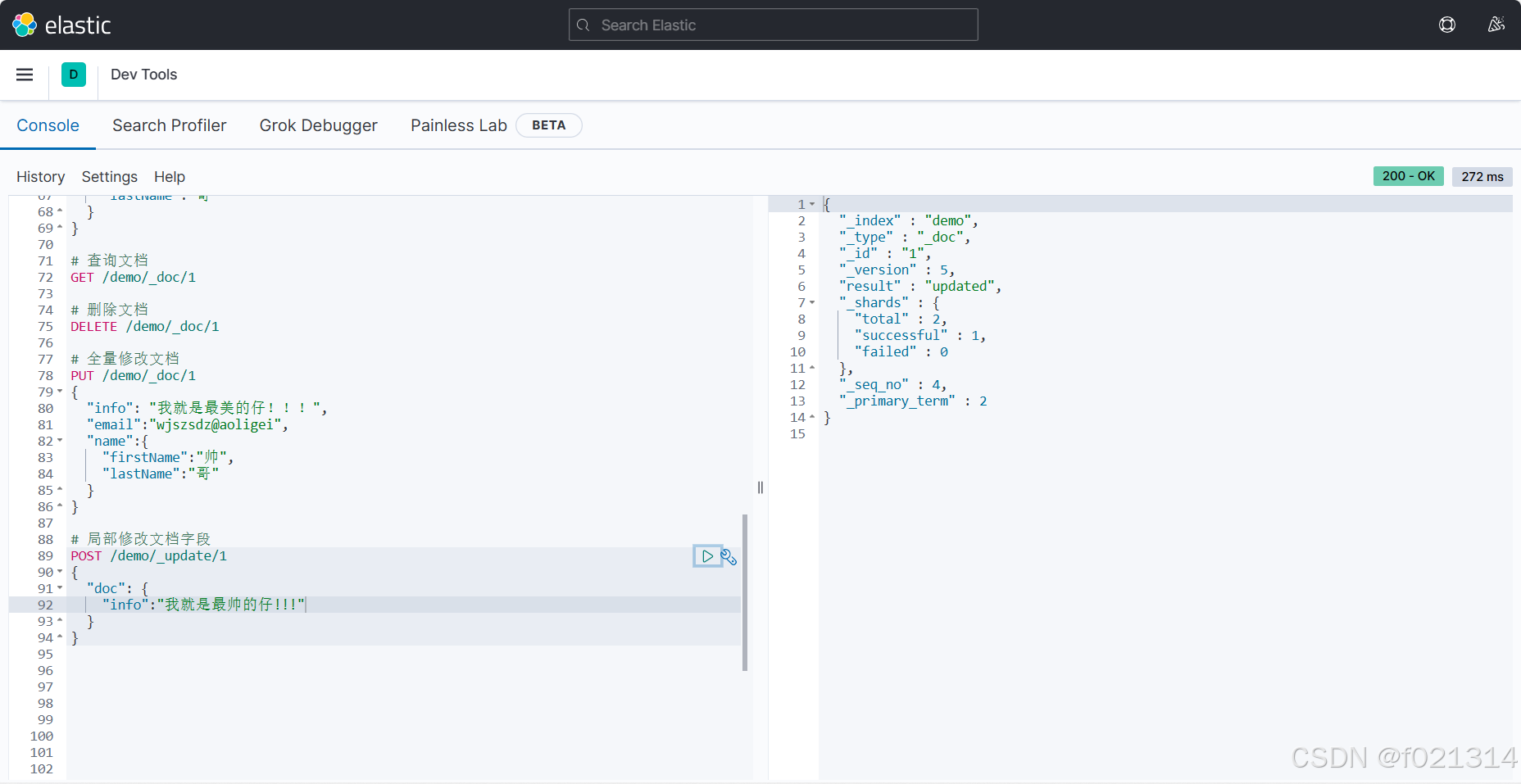This screenshot has height=784, width=1521.
Task: Click the panel resize handle between editors
Action: (x=760, y=487)
